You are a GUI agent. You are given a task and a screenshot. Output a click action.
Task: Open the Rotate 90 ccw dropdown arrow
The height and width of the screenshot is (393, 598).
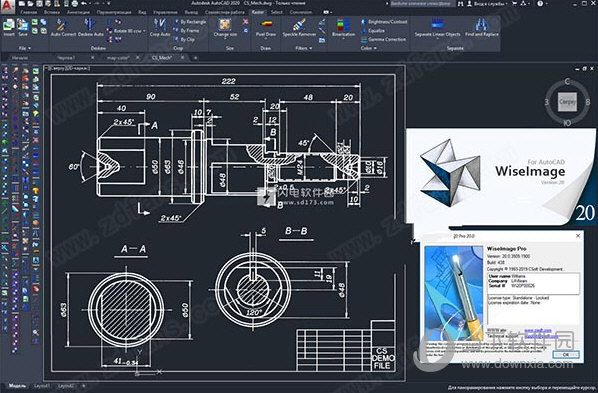point(144,31)
